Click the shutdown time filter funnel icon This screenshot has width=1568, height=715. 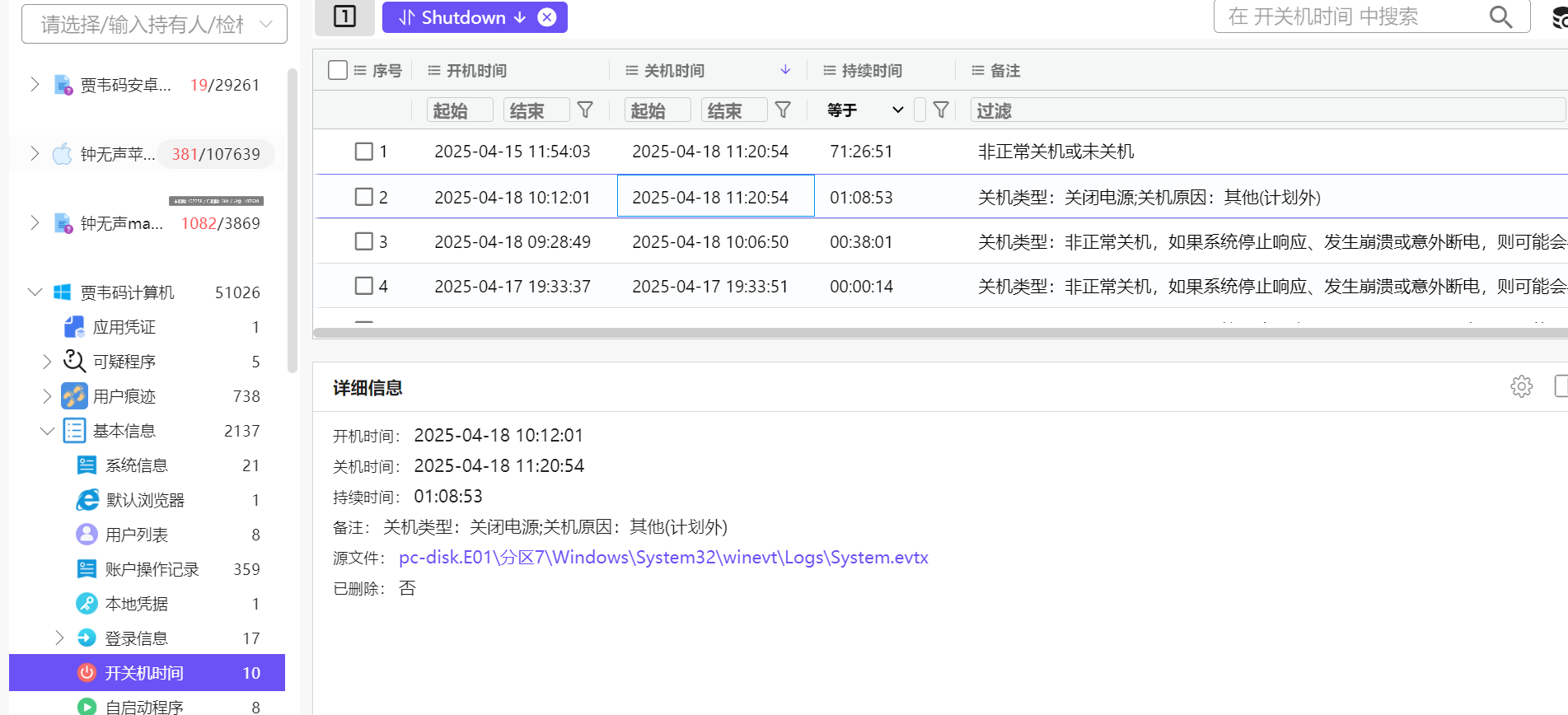click(x=783, y=110)
